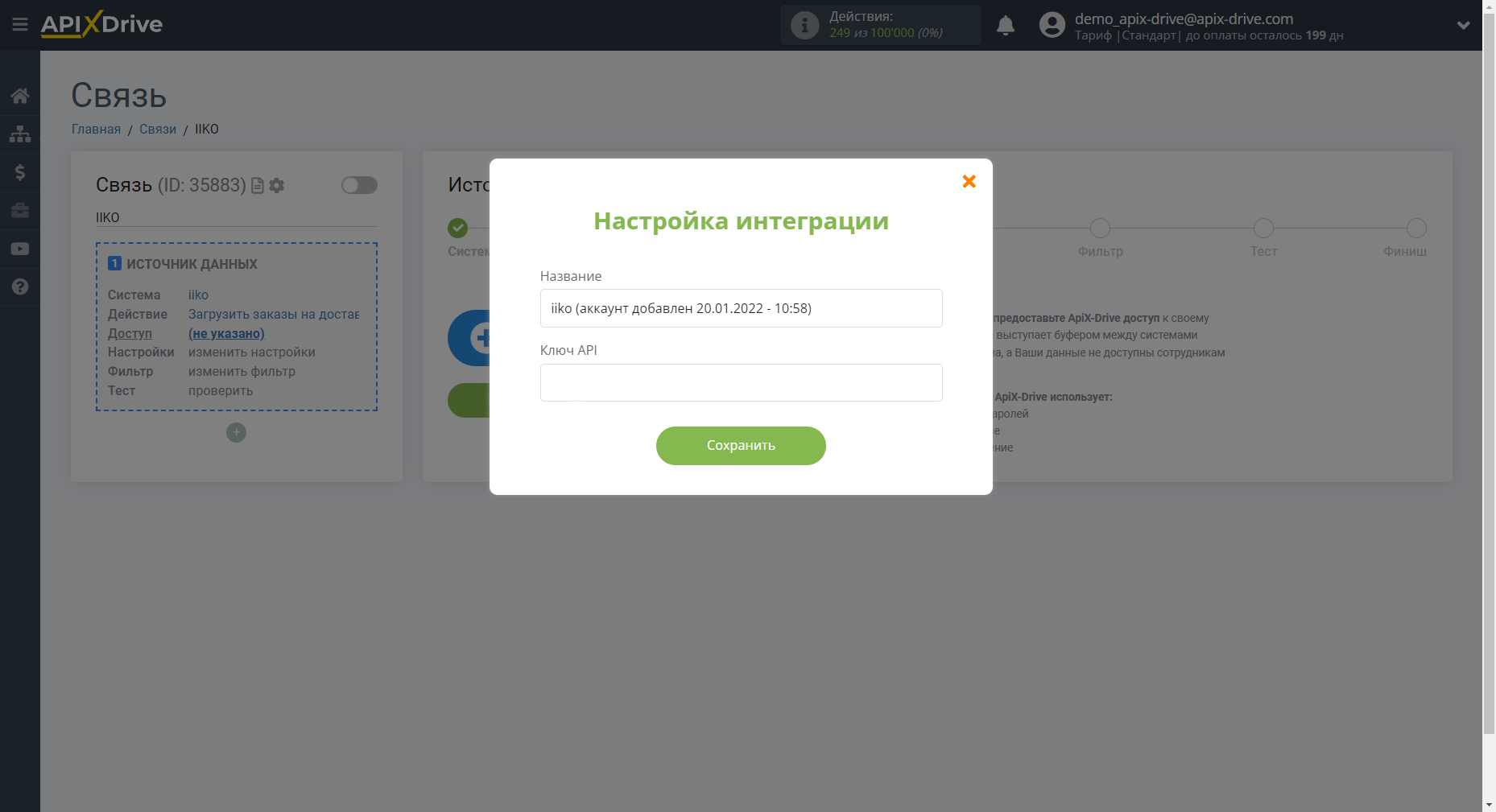1496x812 pixels.
Task: Click the Ключ API input field
Action: [741, 382]
